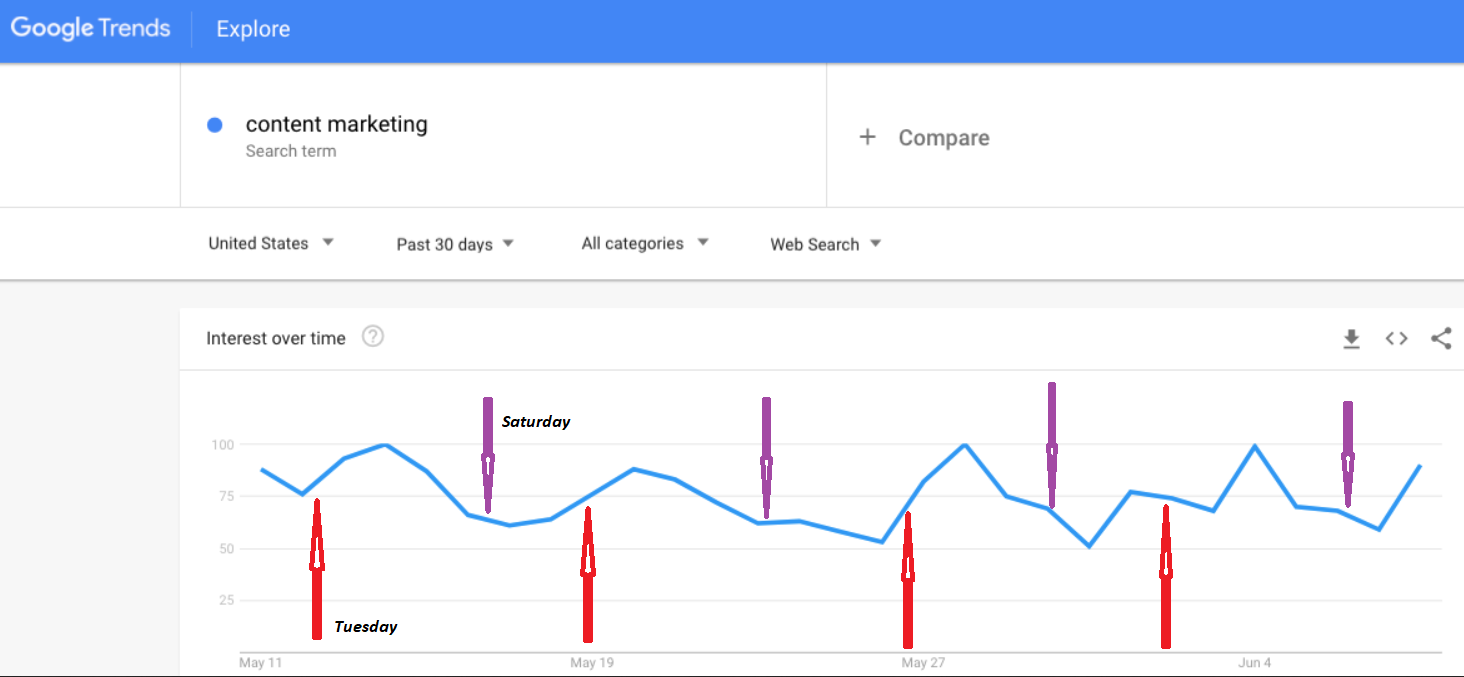This screenshot has width=1464, height=677.
Task: Click the May 19 date label
Action: click(x=591, y=663)
